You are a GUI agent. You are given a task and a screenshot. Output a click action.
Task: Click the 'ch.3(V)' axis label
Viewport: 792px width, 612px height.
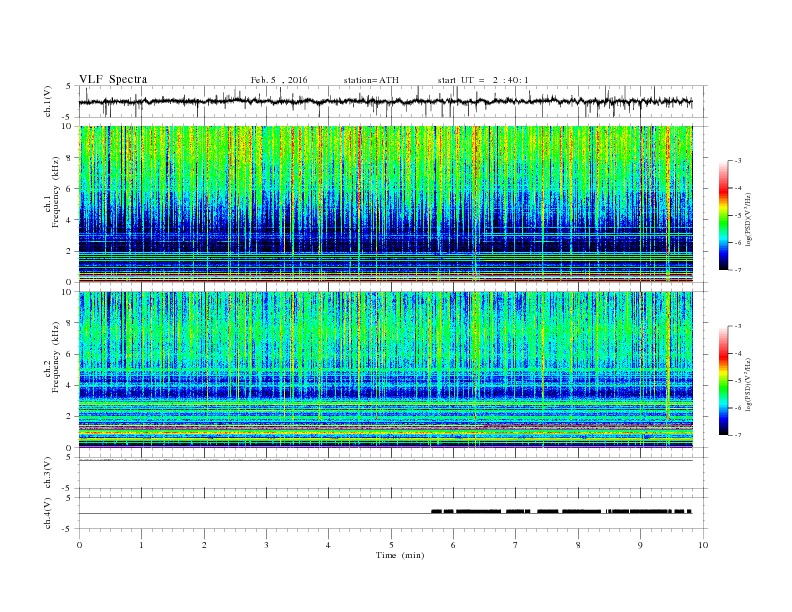[48, 473]
